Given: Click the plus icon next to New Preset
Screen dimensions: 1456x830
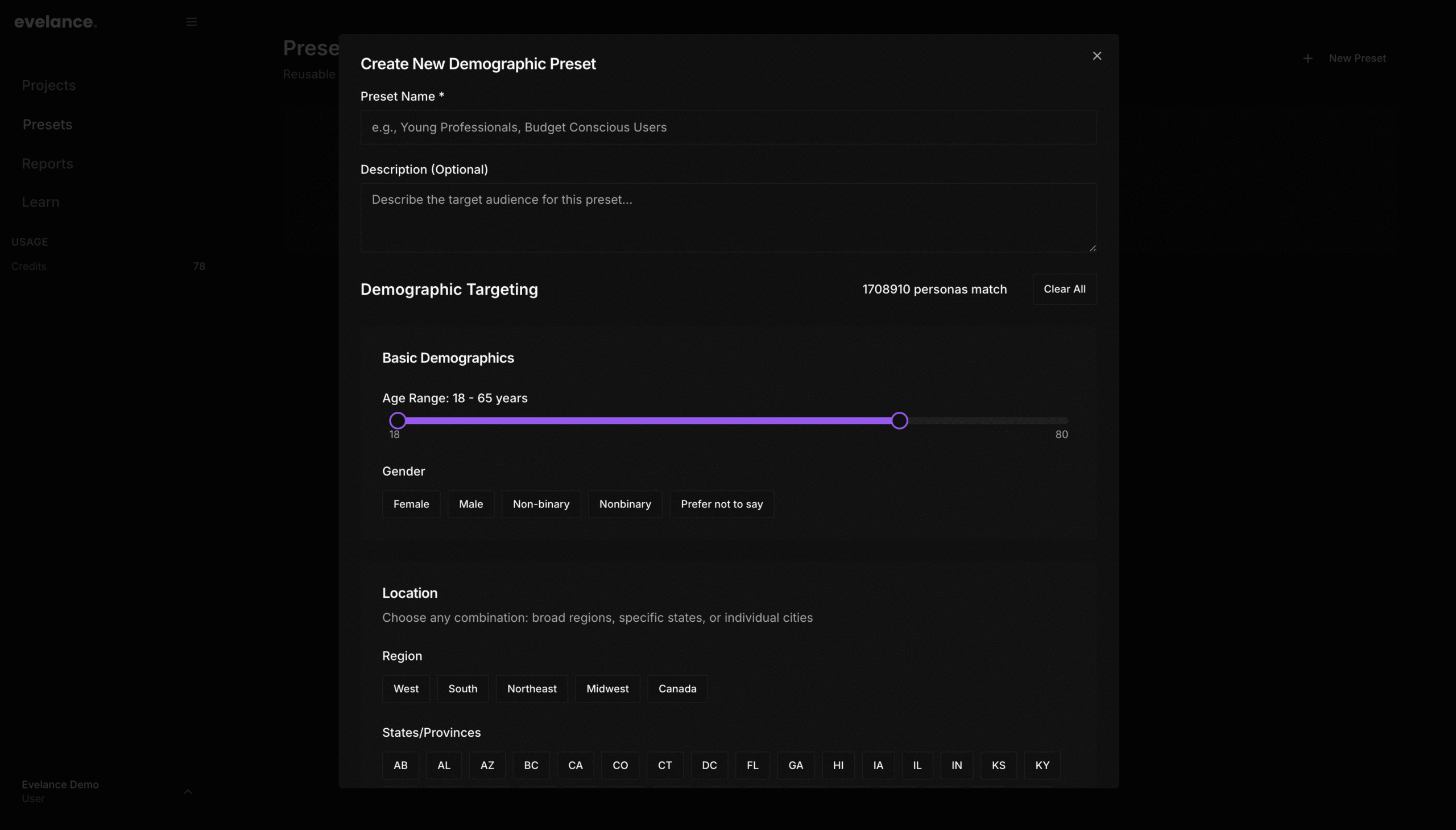Looking at the screenshot, I should pyautogui.click(x=1307, y=57).
